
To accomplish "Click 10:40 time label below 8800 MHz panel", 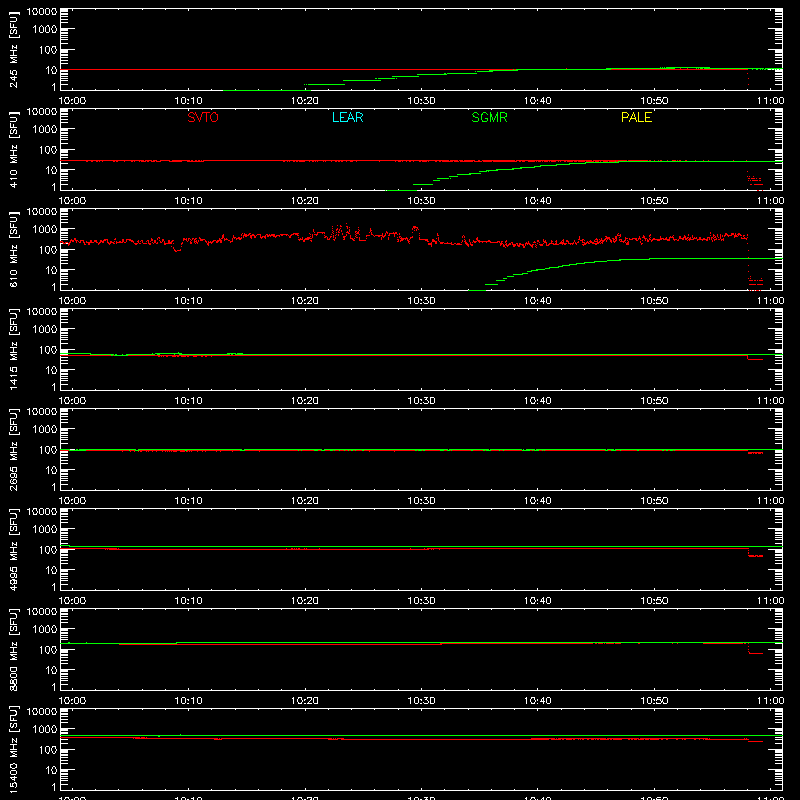I will [537, 701].
